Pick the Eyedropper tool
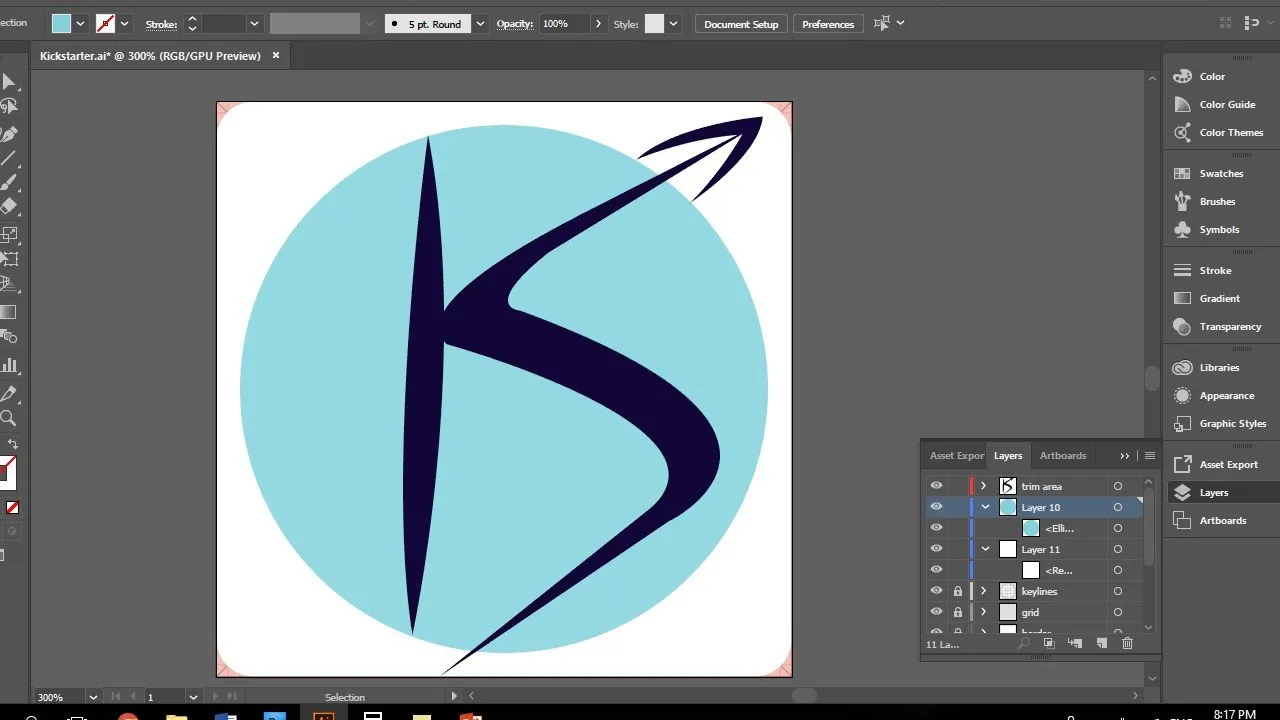The width and height of the screenshot is (1280, 720). coord(8,394)
